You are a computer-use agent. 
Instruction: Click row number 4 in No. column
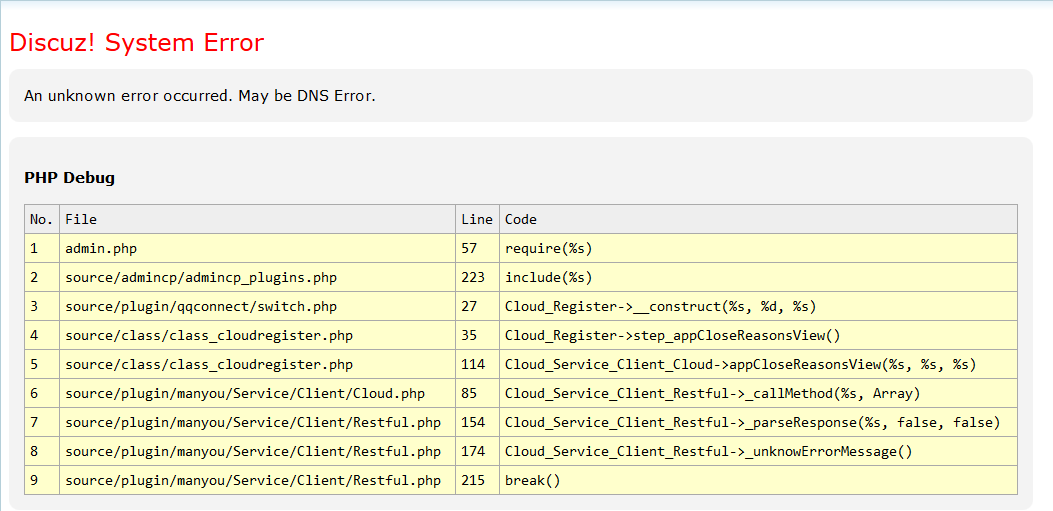[42, 336]
